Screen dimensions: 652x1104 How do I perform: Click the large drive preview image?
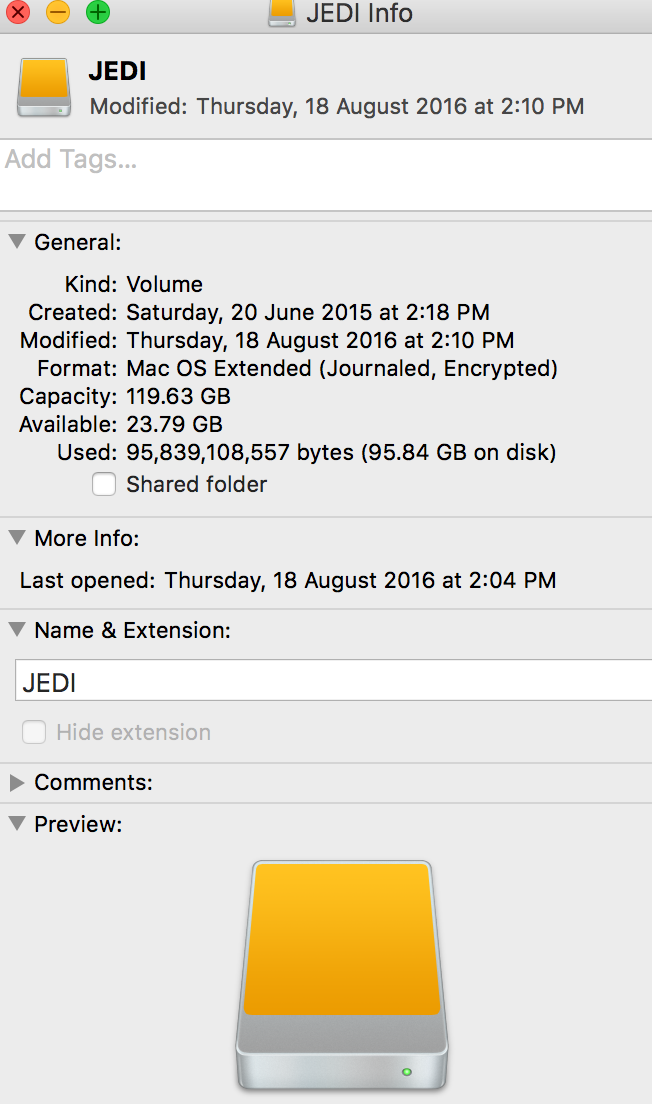point(342,975)
